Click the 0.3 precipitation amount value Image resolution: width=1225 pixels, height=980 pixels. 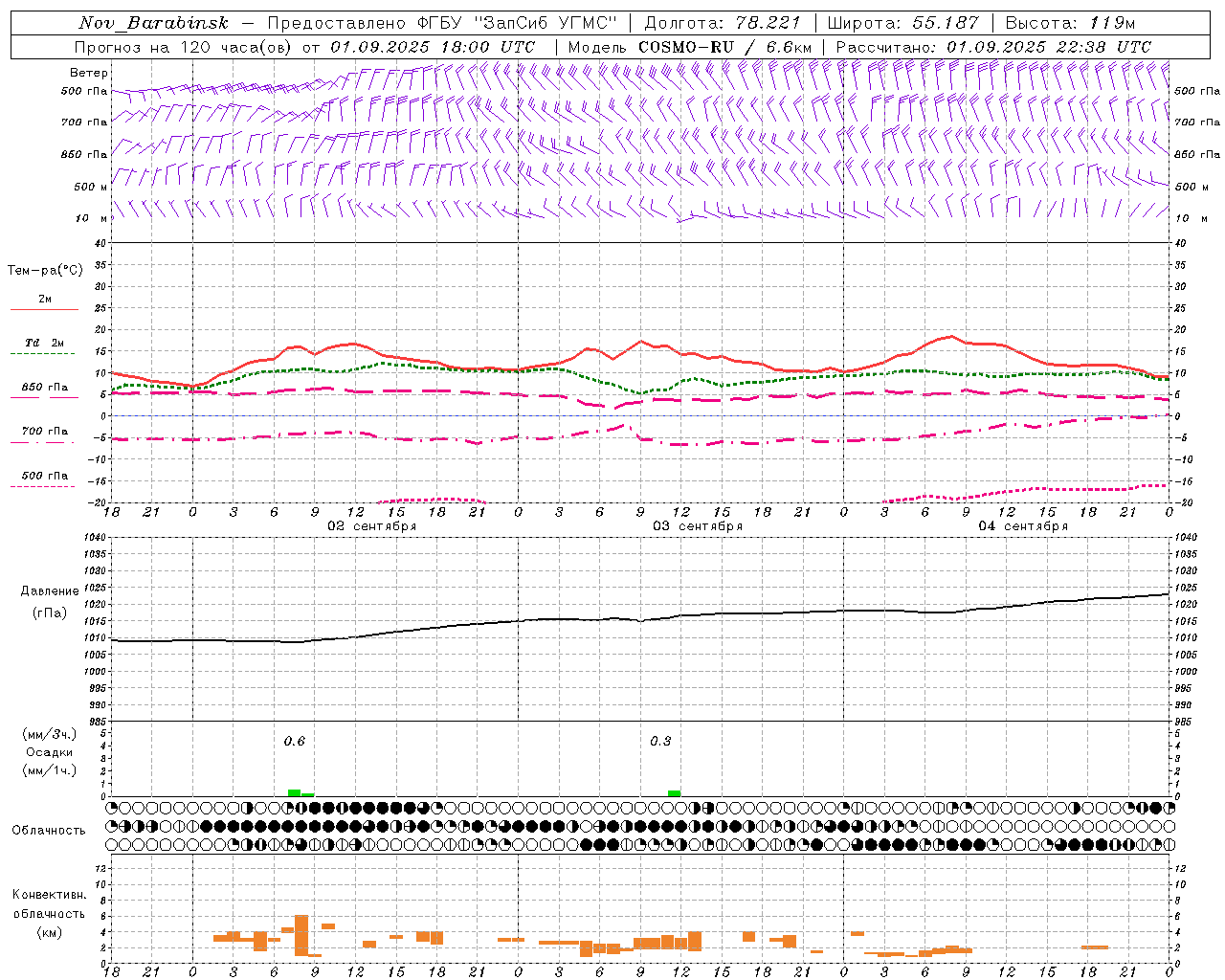(660, 742)
